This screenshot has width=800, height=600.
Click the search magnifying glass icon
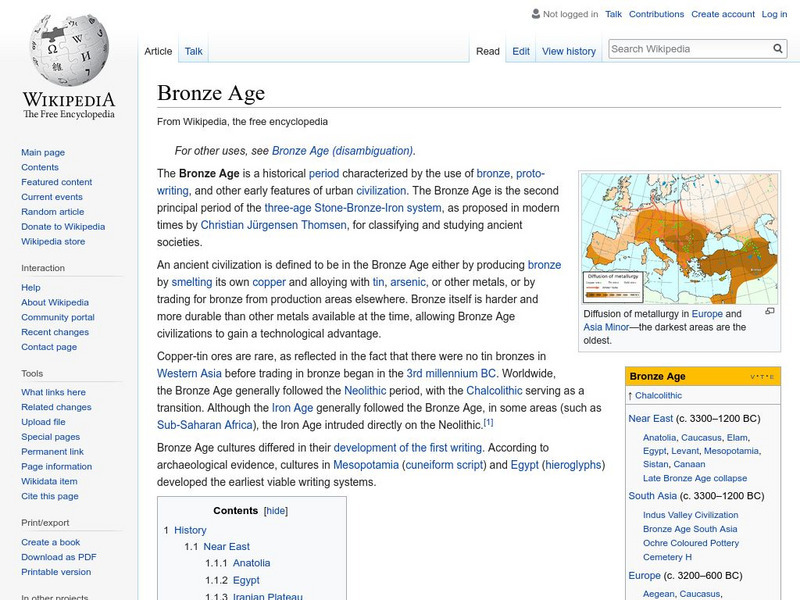click(x=779, y=49)
